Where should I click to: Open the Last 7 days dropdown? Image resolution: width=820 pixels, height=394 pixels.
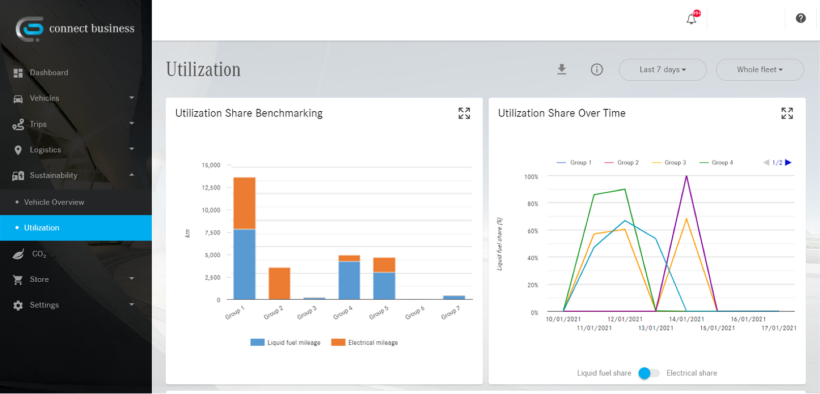click(663, 70)
